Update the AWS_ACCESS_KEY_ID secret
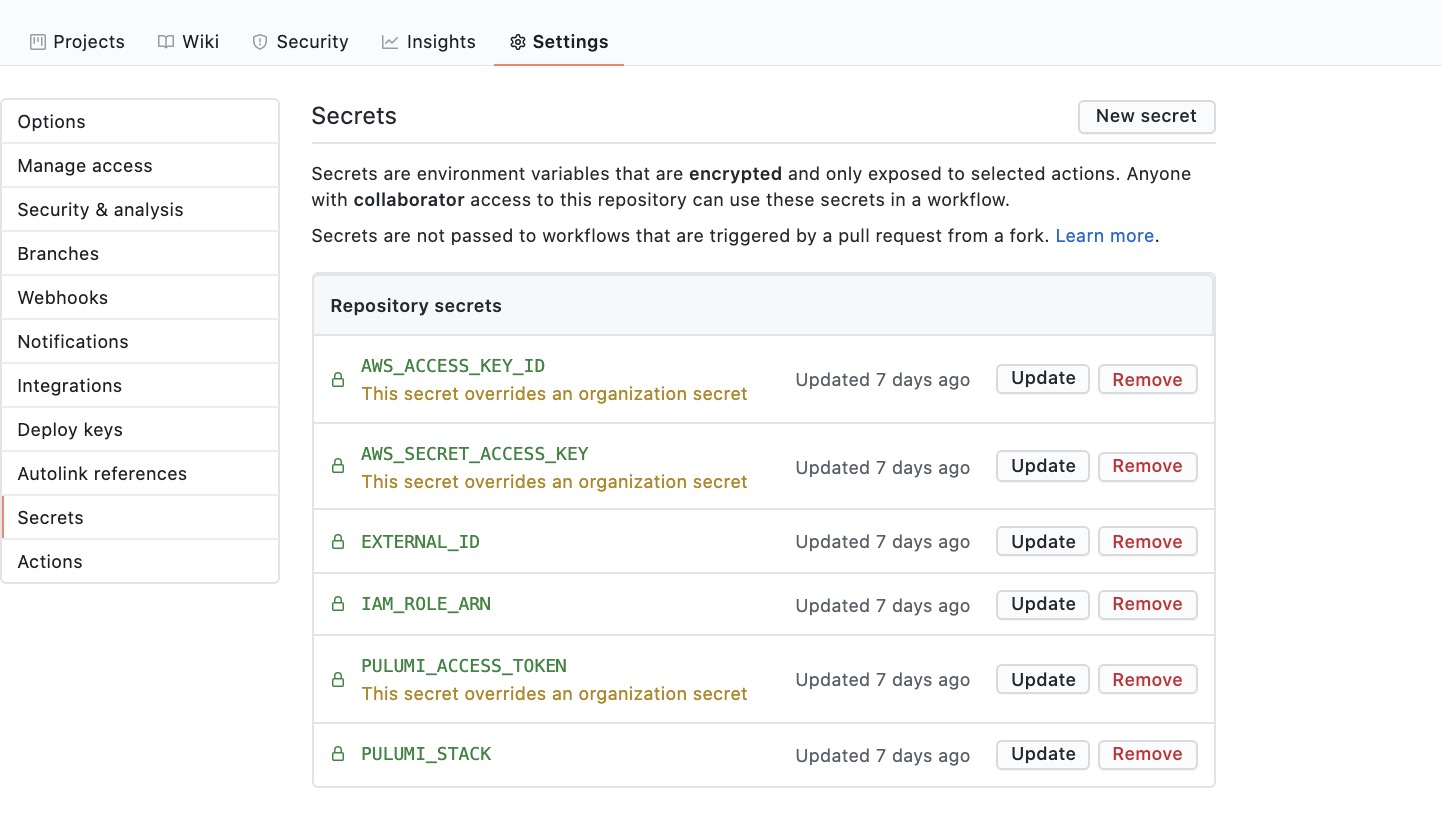Image resolution: width=1442 pixels, height=826 pixels. click(1043, 379)
